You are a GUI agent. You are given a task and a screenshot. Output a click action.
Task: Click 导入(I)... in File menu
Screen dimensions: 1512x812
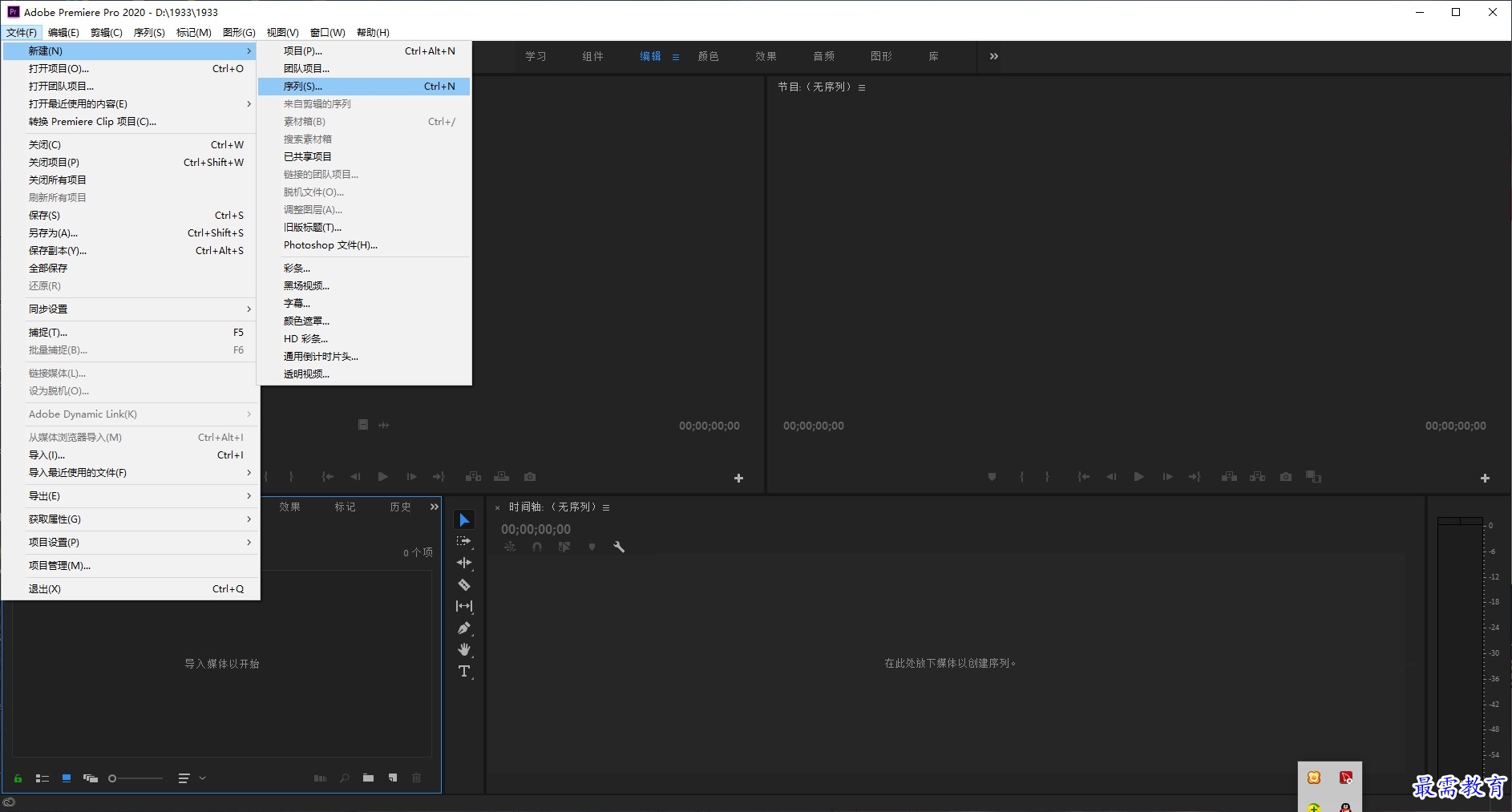(x=130, y=454)
